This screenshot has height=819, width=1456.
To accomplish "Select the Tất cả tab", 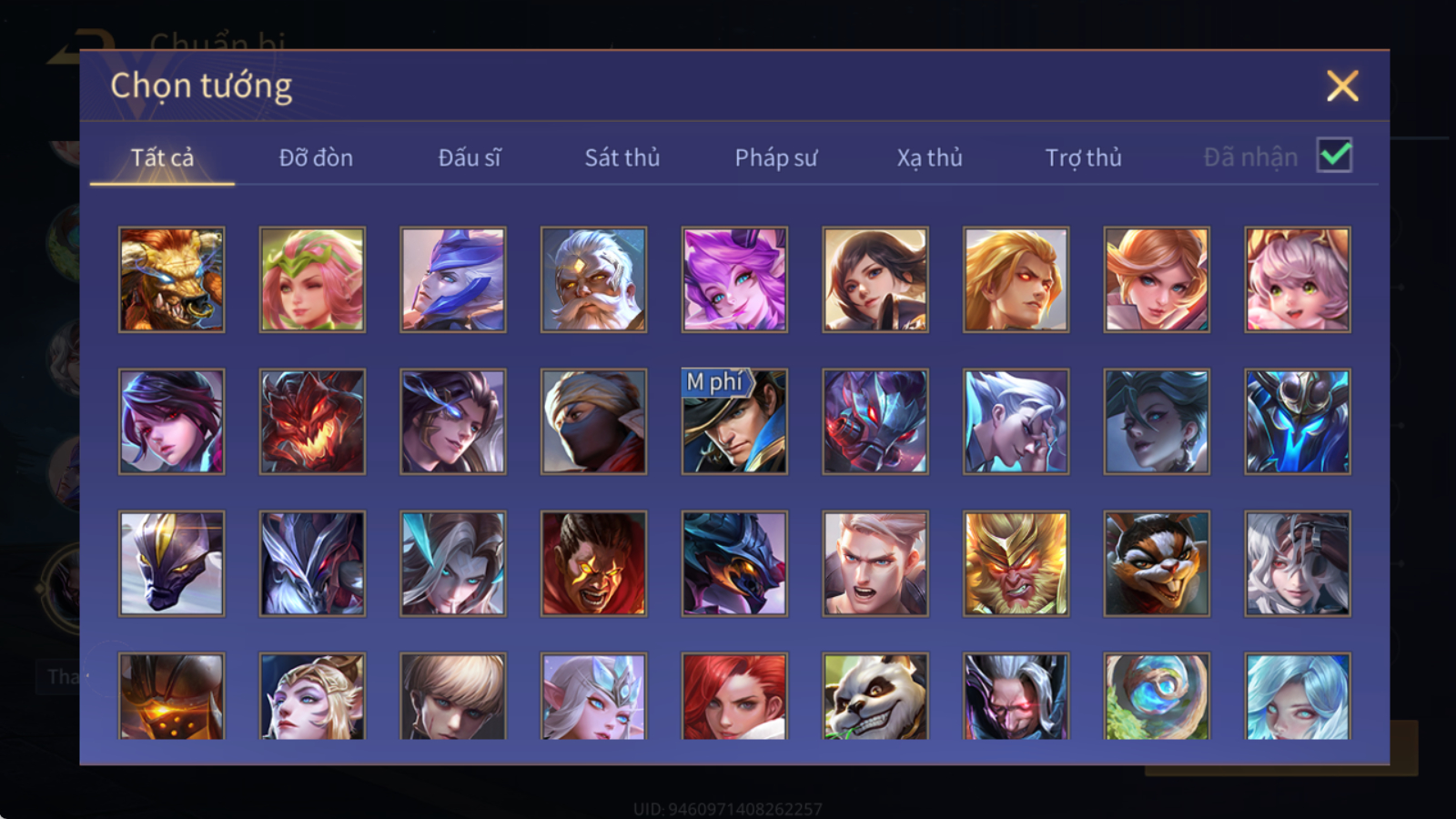I will tap(162, 157).
